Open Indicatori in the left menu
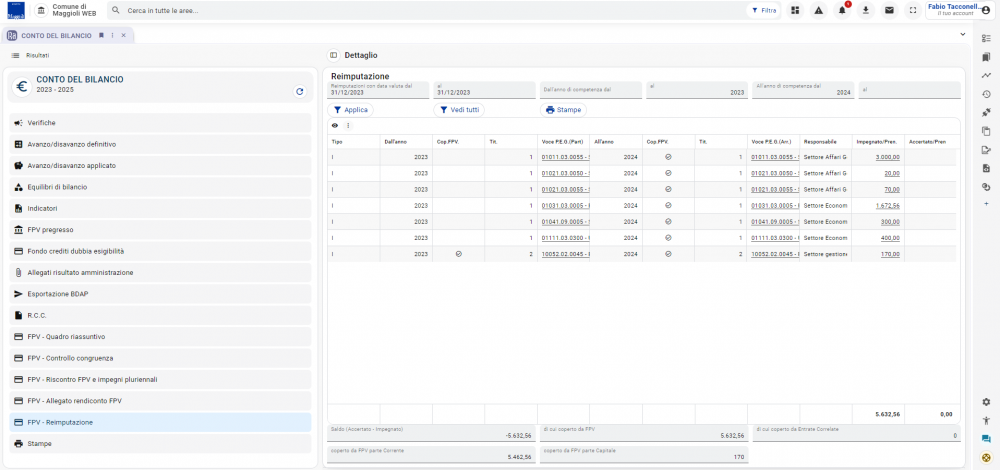The image size is (1000, 470). point(160,209)
